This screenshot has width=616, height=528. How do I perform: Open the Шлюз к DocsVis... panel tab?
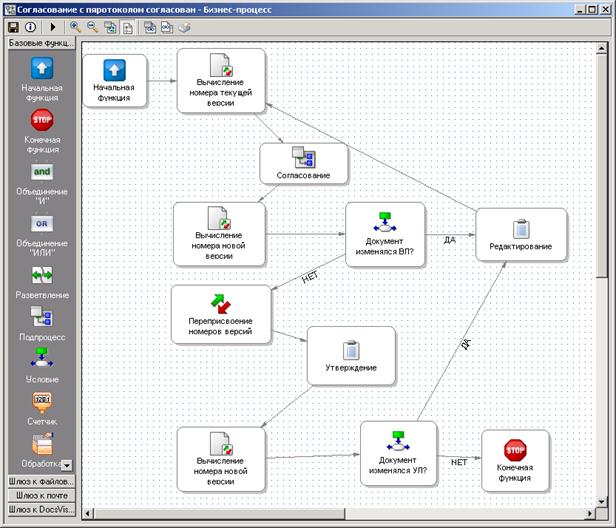point(42,510)
